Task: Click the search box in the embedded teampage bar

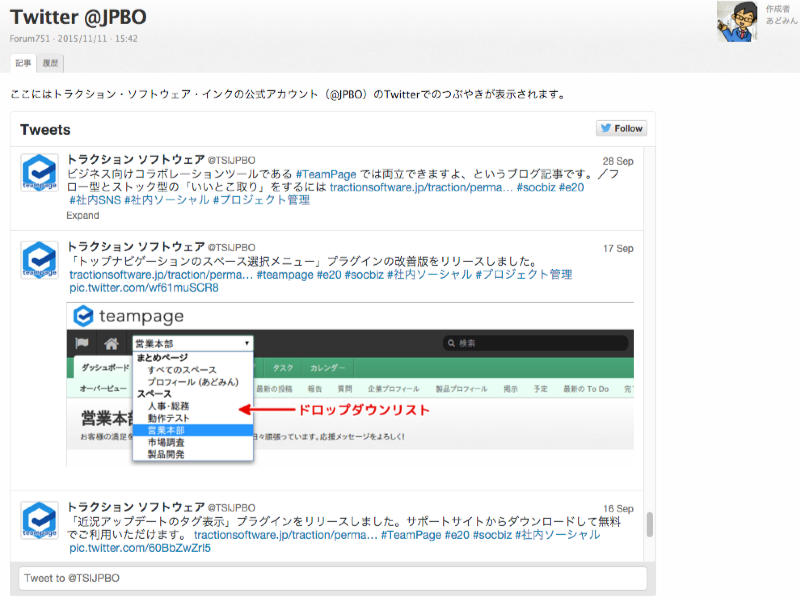Action: click(535, 343)
